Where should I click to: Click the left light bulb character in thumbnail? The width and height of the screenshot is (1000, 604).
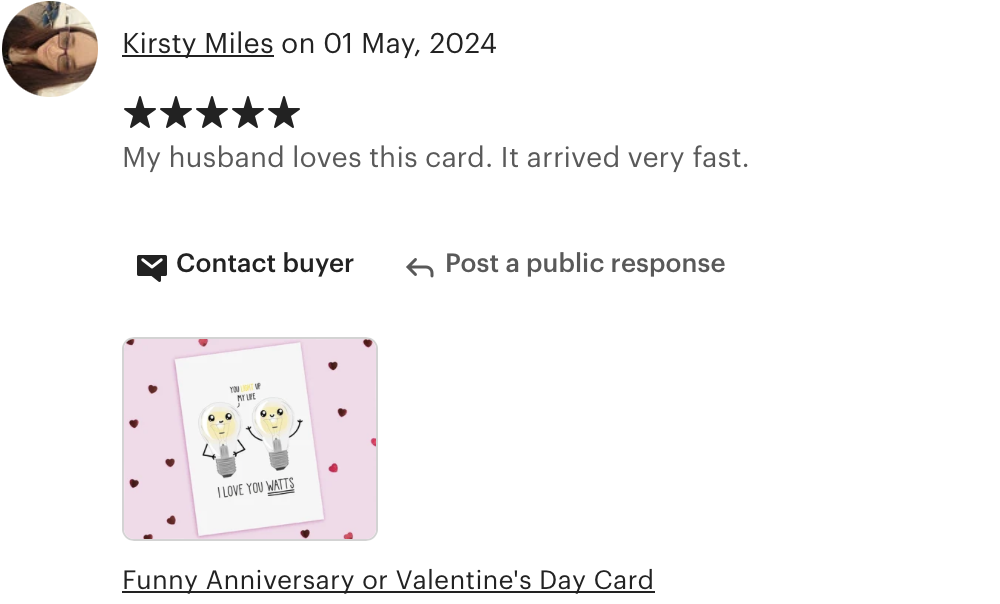[x=222, y=438]
